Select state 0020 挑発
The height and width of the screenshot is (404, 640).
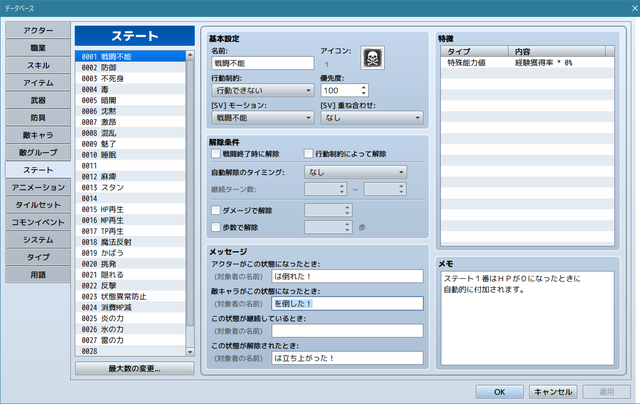pyautogui.click(x=130, y=264)
